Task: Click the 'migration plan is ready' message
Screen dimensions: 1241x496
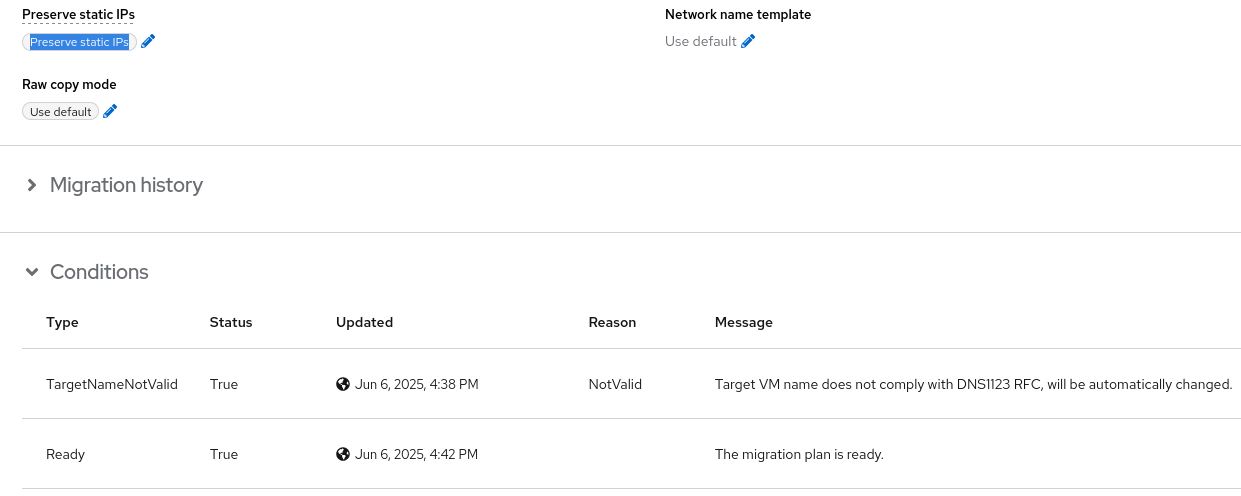Action: click(799, 454)
